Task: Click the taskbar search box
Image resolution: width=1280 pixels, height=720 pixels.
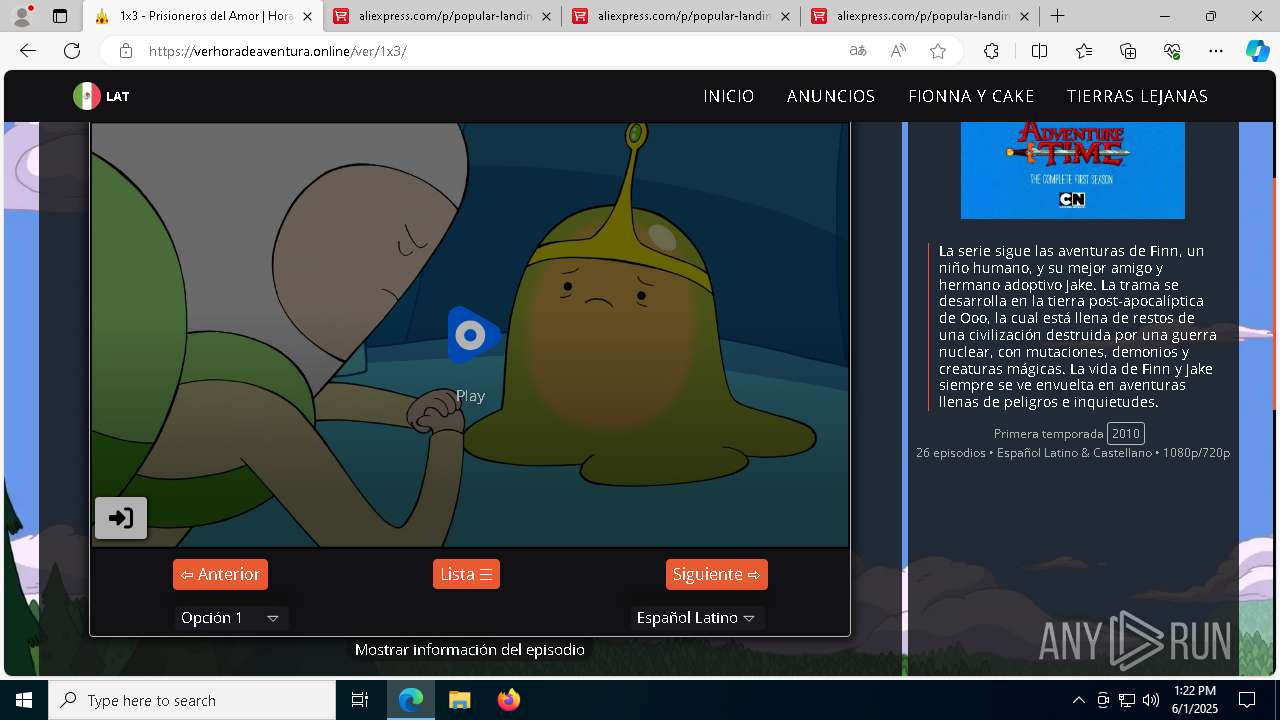Action: (x=192, y=700)
